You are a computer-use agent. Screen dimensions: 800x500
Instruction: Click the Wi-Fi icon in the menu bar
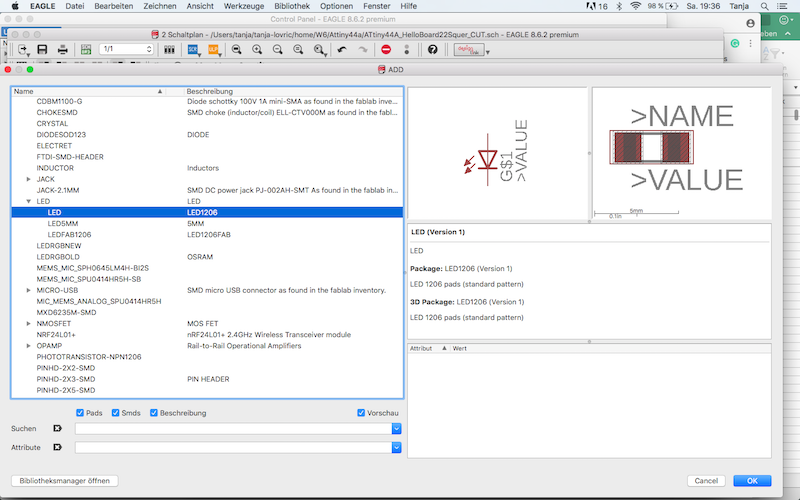click(635, 6)
